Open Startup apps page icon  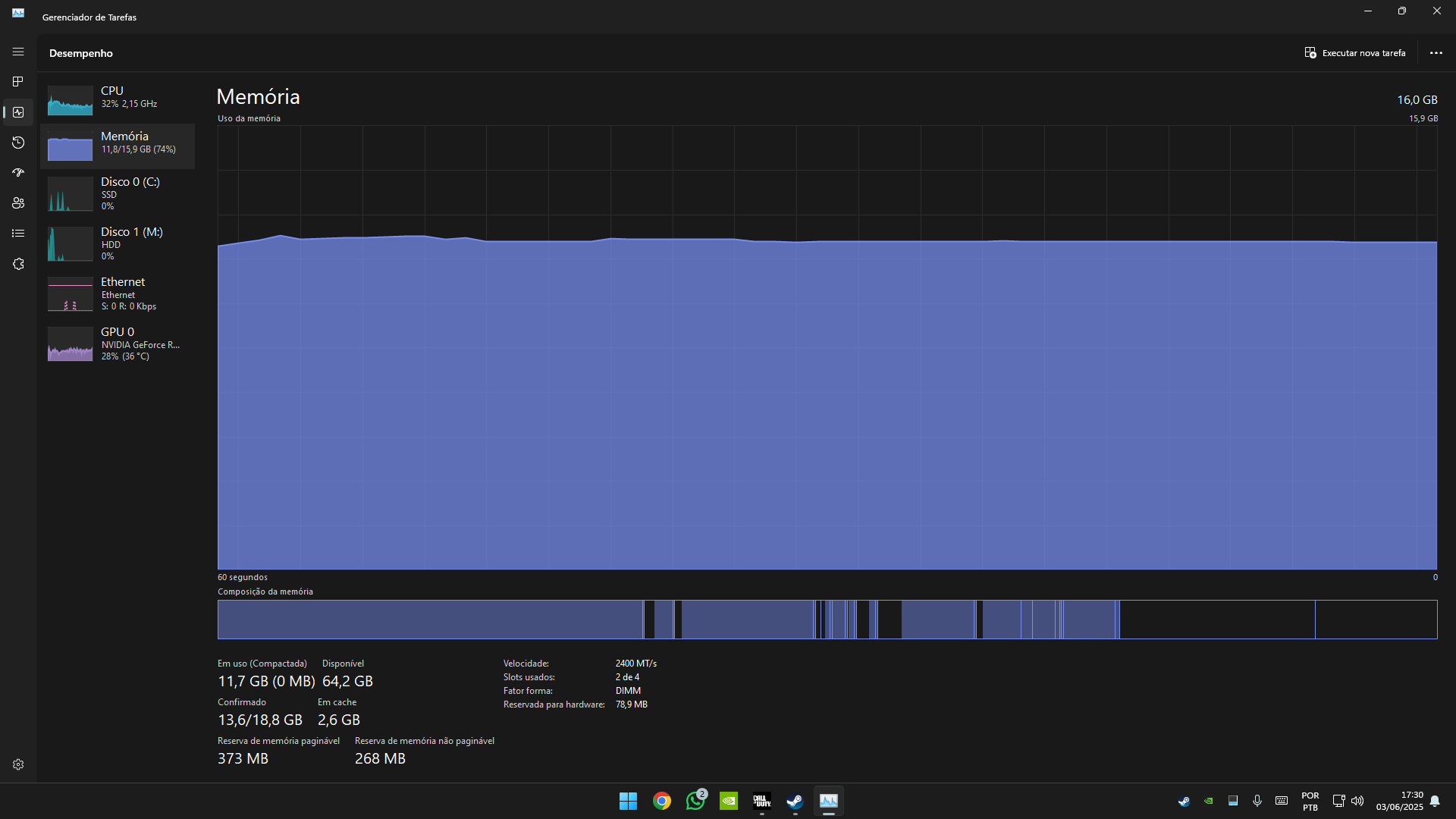click(18, 173)
